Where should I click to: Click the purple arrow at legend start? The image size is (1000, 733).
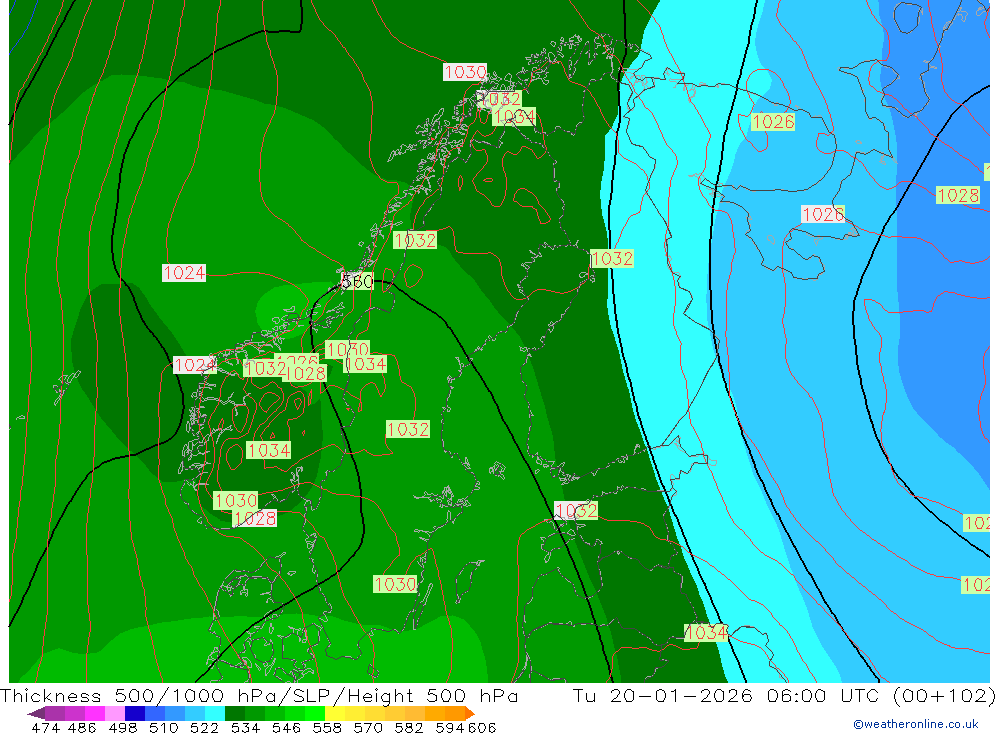(x=36, y=713)
